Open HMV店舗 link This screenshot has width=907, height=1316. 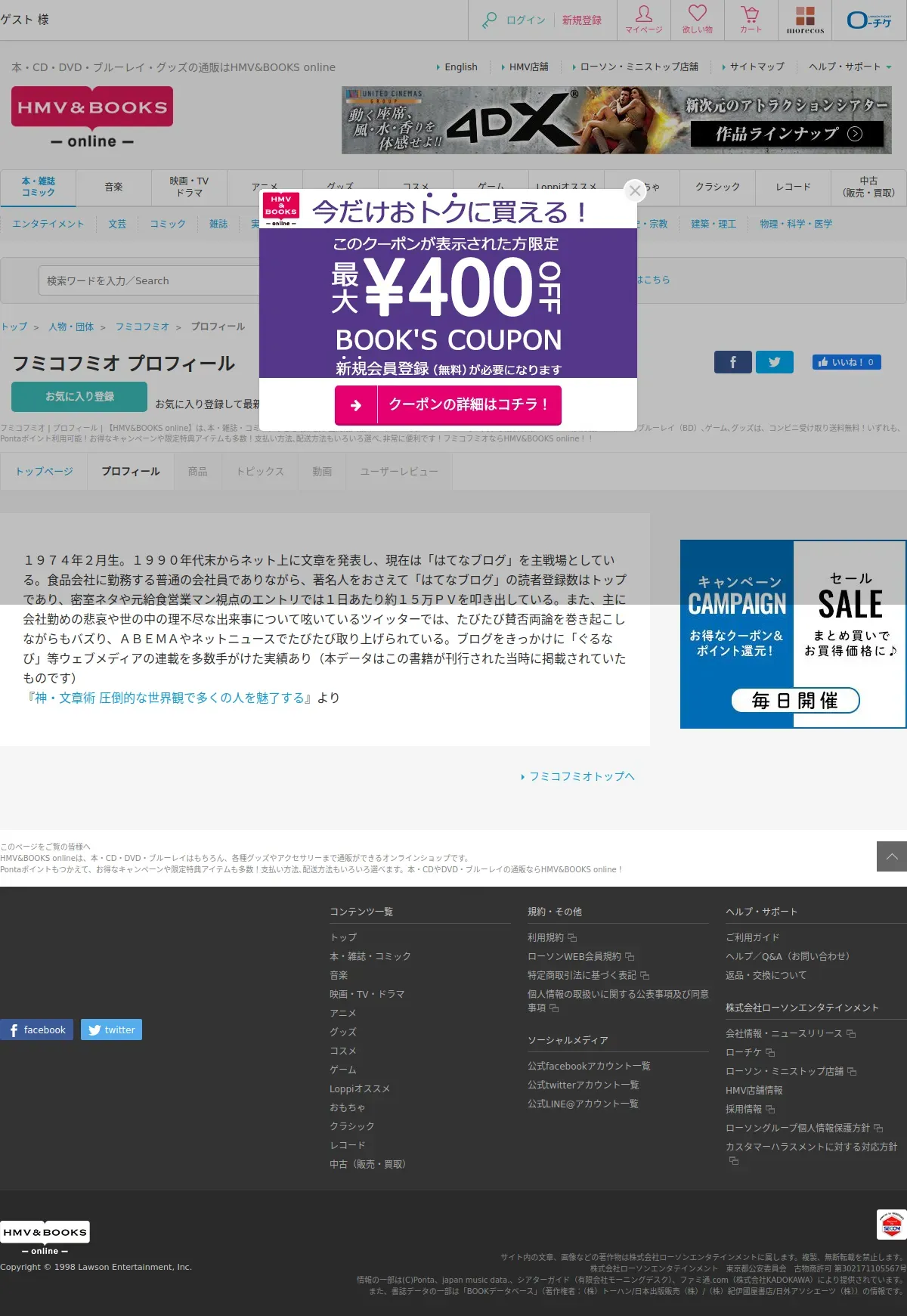click(x=528, y=67)
